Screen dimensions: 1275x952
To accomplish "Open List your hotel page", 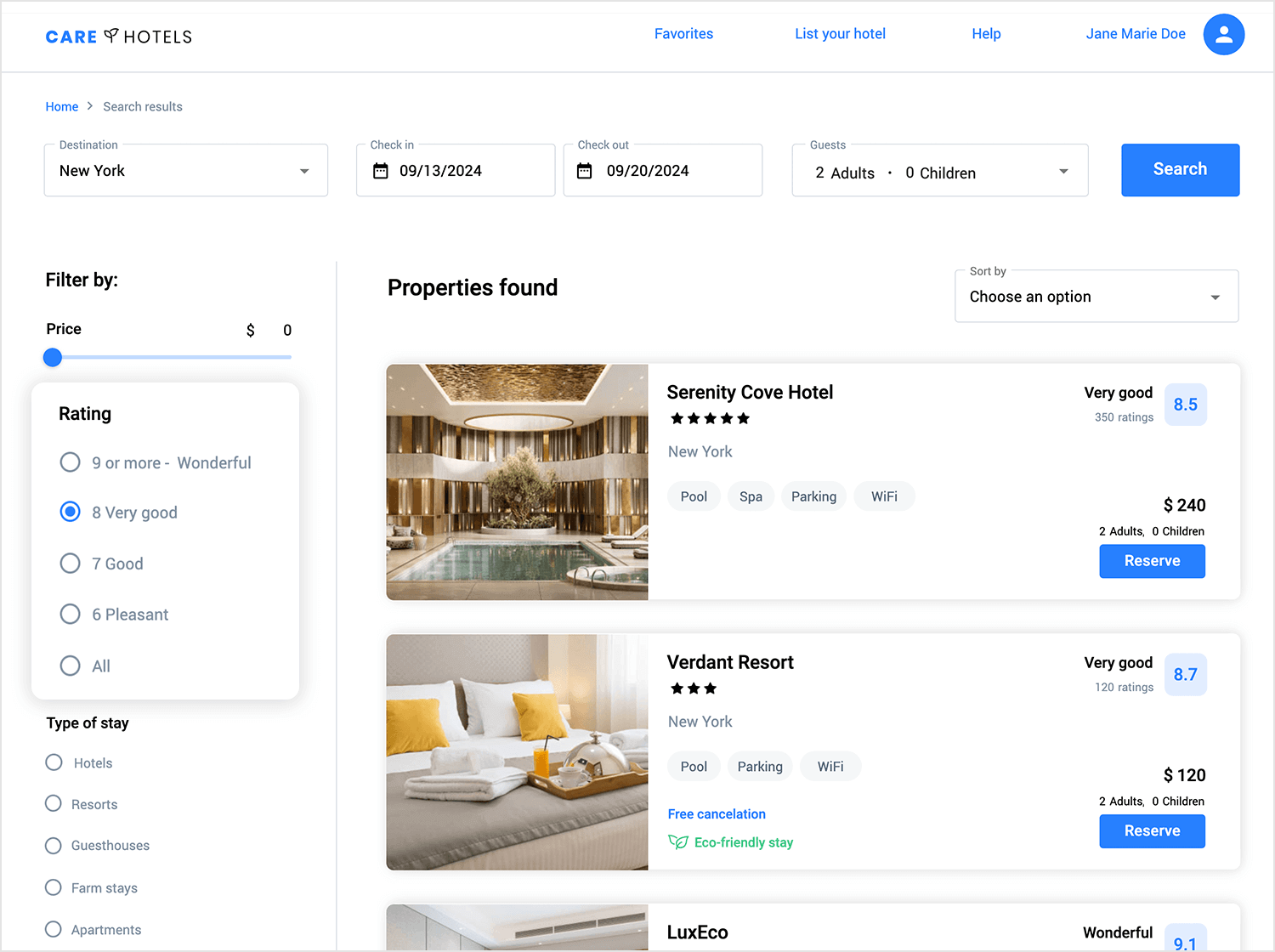I will (x=840, y=34).
